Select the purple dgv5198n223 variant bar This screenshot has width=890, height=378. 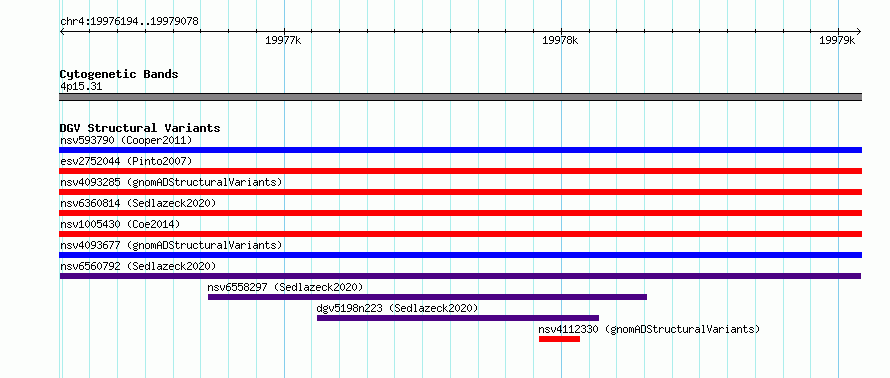[458, 318]
